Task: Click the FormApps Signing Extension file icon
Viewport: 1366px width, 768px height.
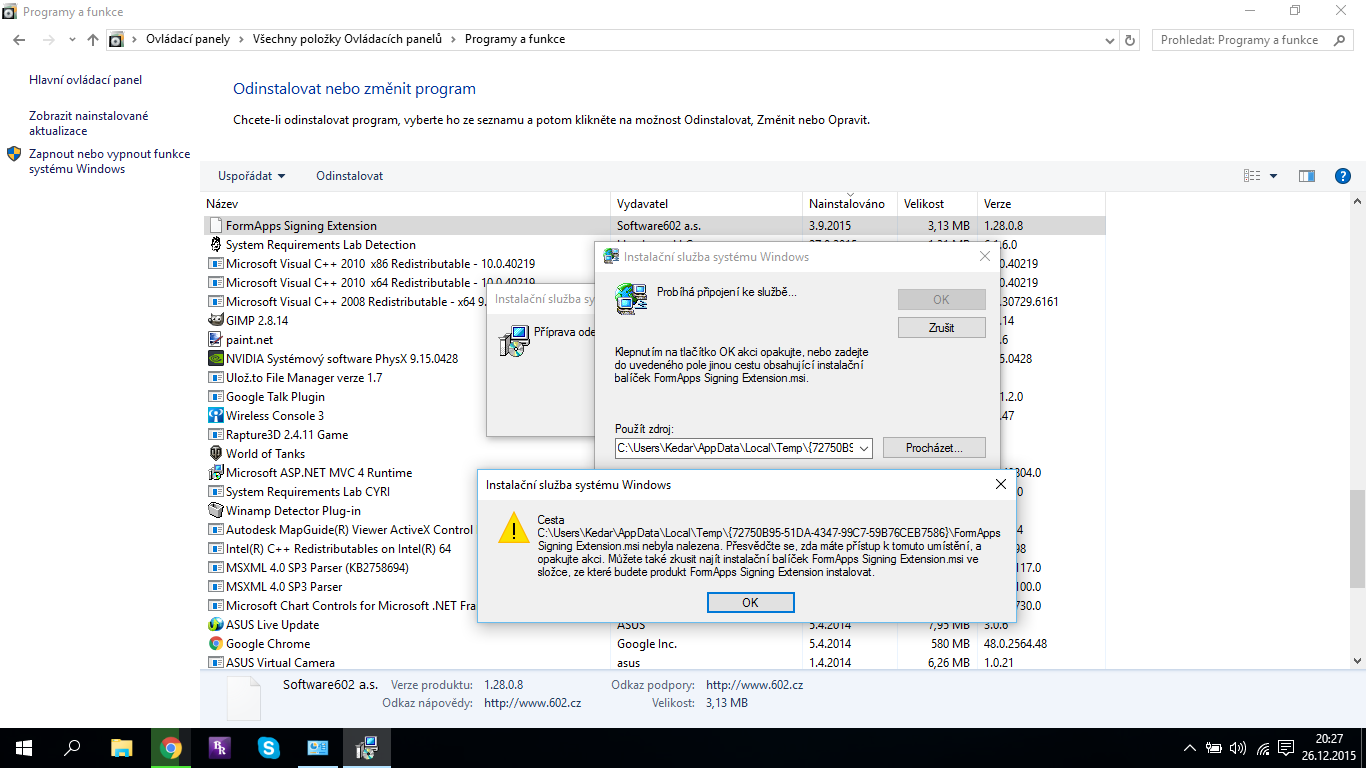Action: (x=215, y=226)
